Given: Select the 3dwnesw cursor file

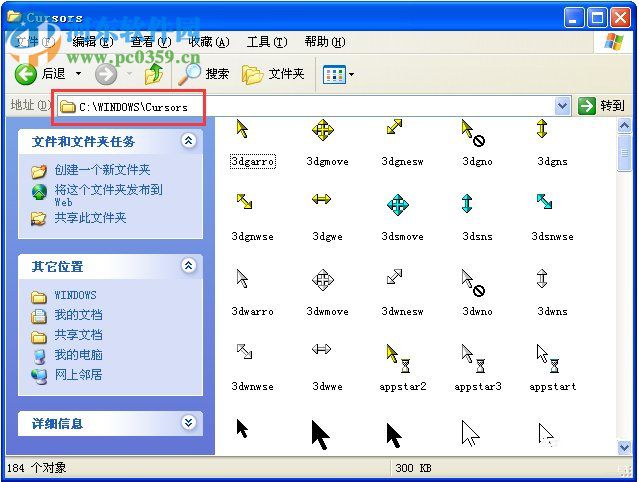Looking at the screenshot, I should coord(402,293).
